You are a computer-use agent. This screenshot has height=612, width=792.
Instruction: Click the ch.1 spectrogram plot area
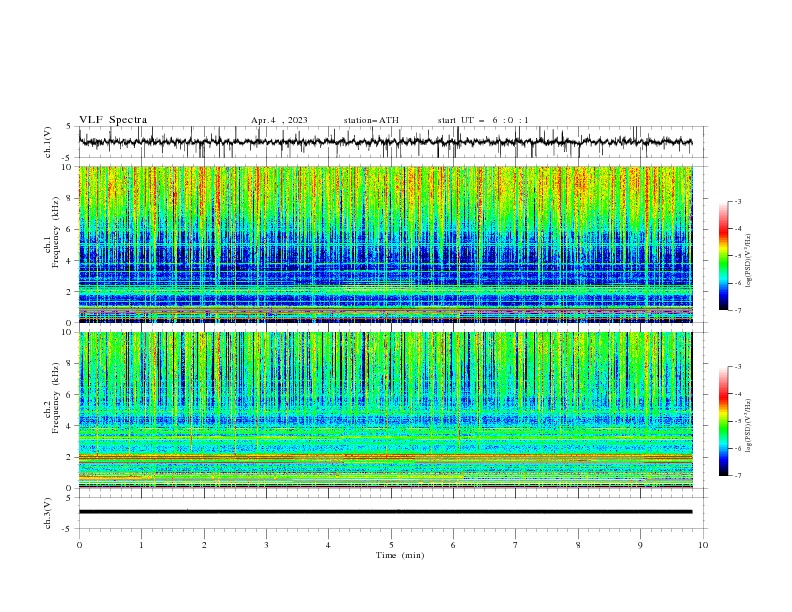pos(386,244)
